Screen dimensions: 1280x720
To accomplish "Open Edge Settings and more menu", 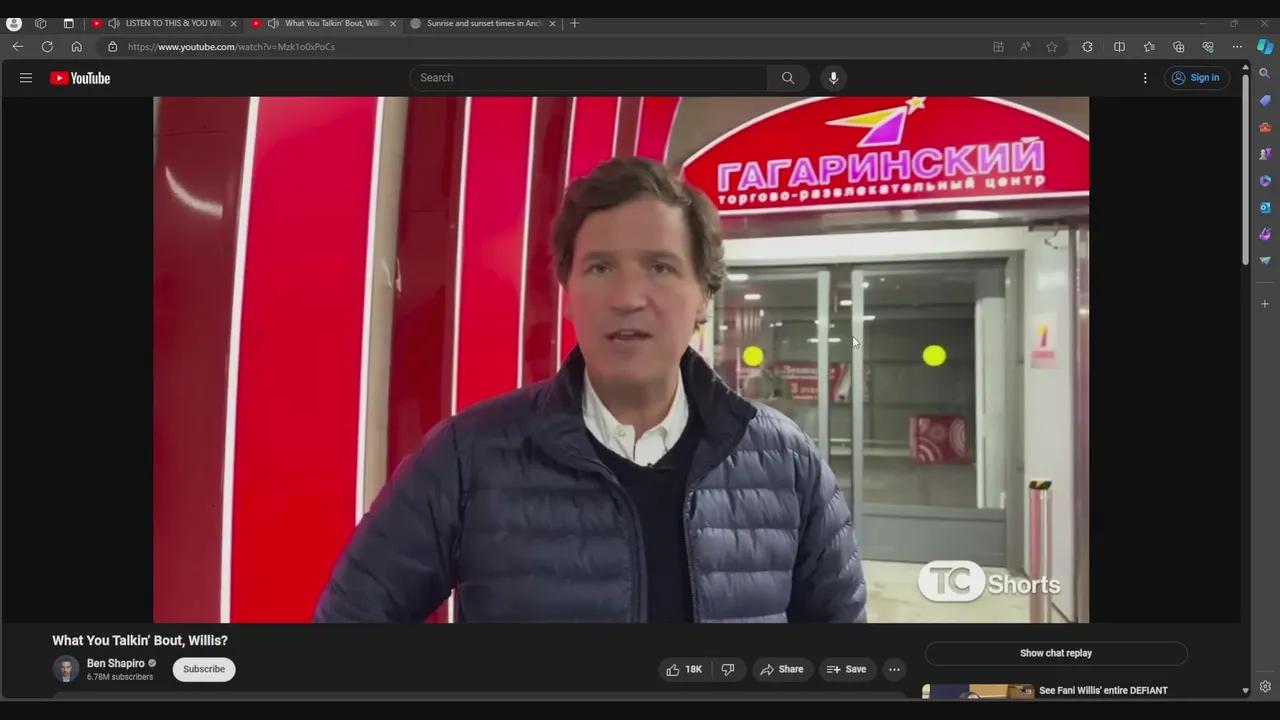I will [1237, 46].
